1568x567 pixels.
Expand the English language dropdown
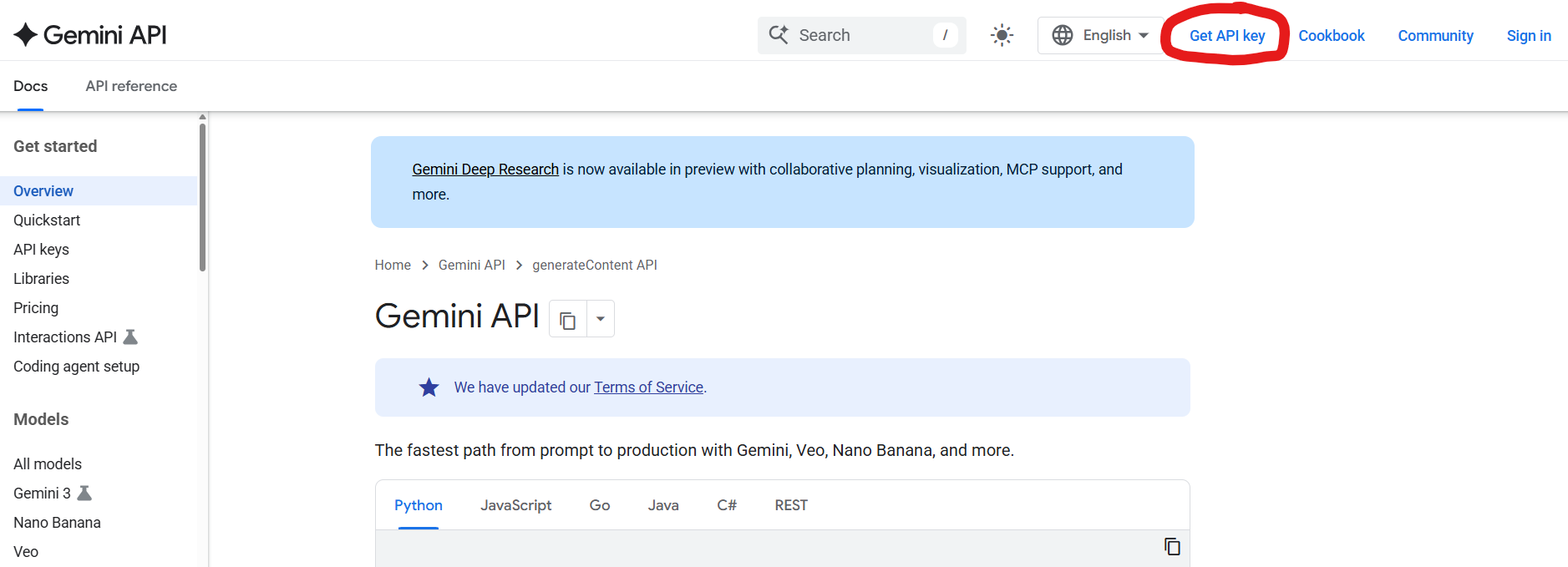point(1100,35)
